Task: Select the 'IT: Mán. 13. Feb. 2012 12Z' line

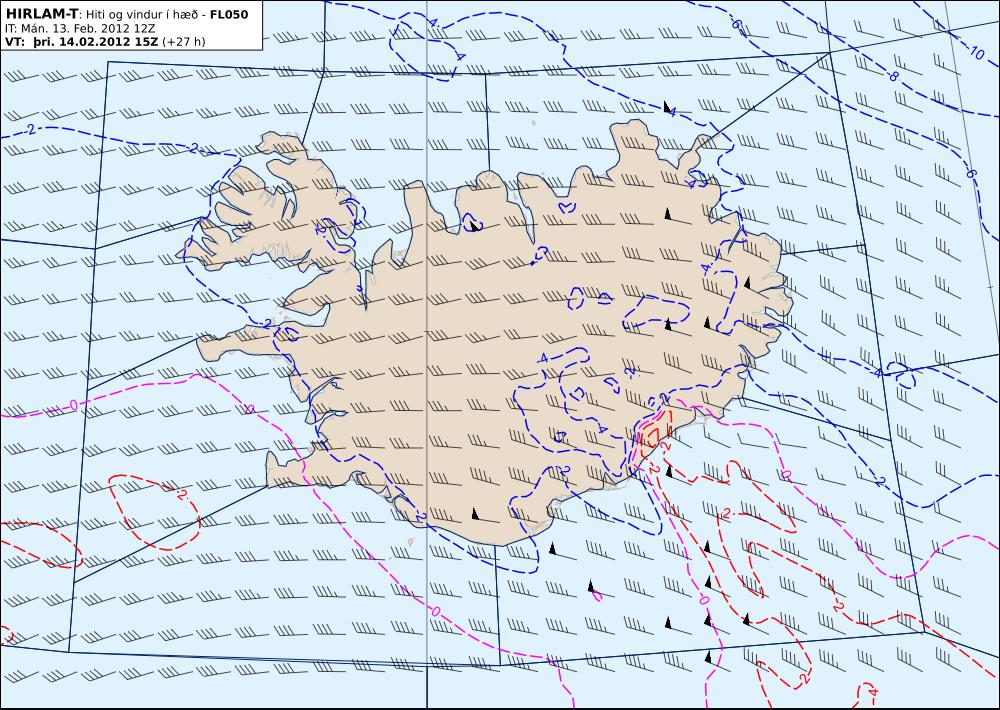Action: tap(80, 28)
